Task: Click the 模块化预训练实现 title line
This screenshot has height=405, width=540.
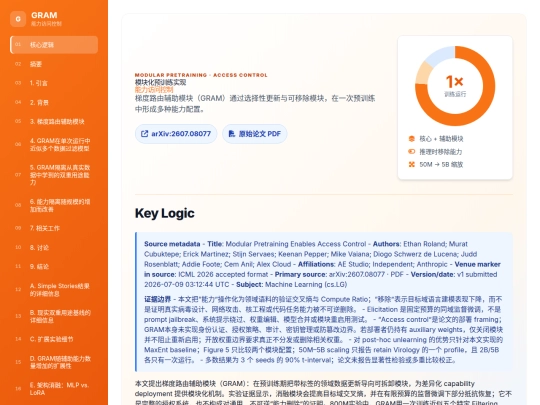Action: (x=160, y=82)
